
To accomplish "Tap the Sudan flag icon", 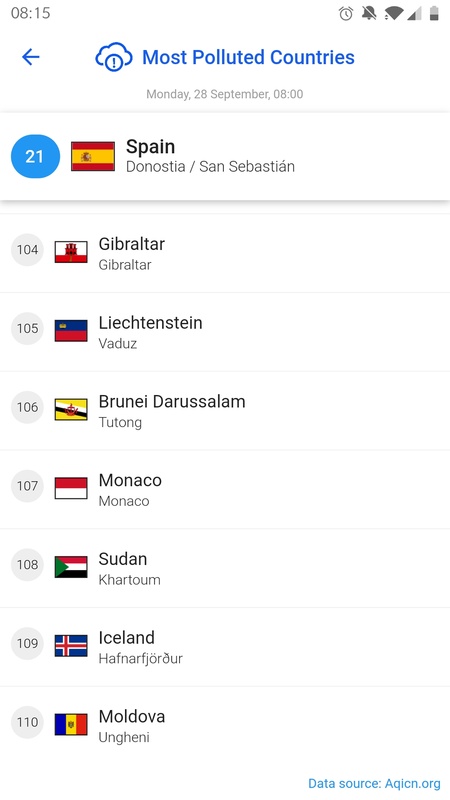I will coord(71,567).
